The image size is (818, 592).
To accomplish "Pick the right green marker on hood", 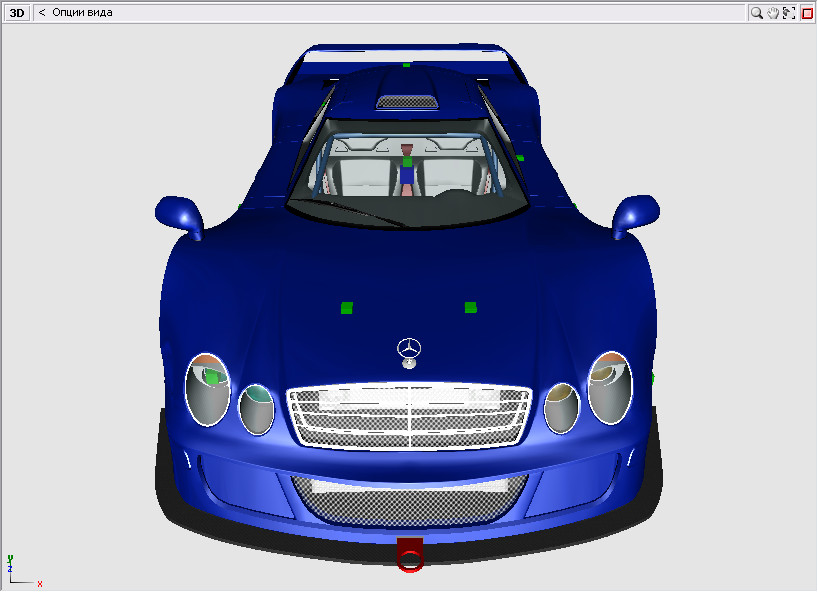I will 471,308.
